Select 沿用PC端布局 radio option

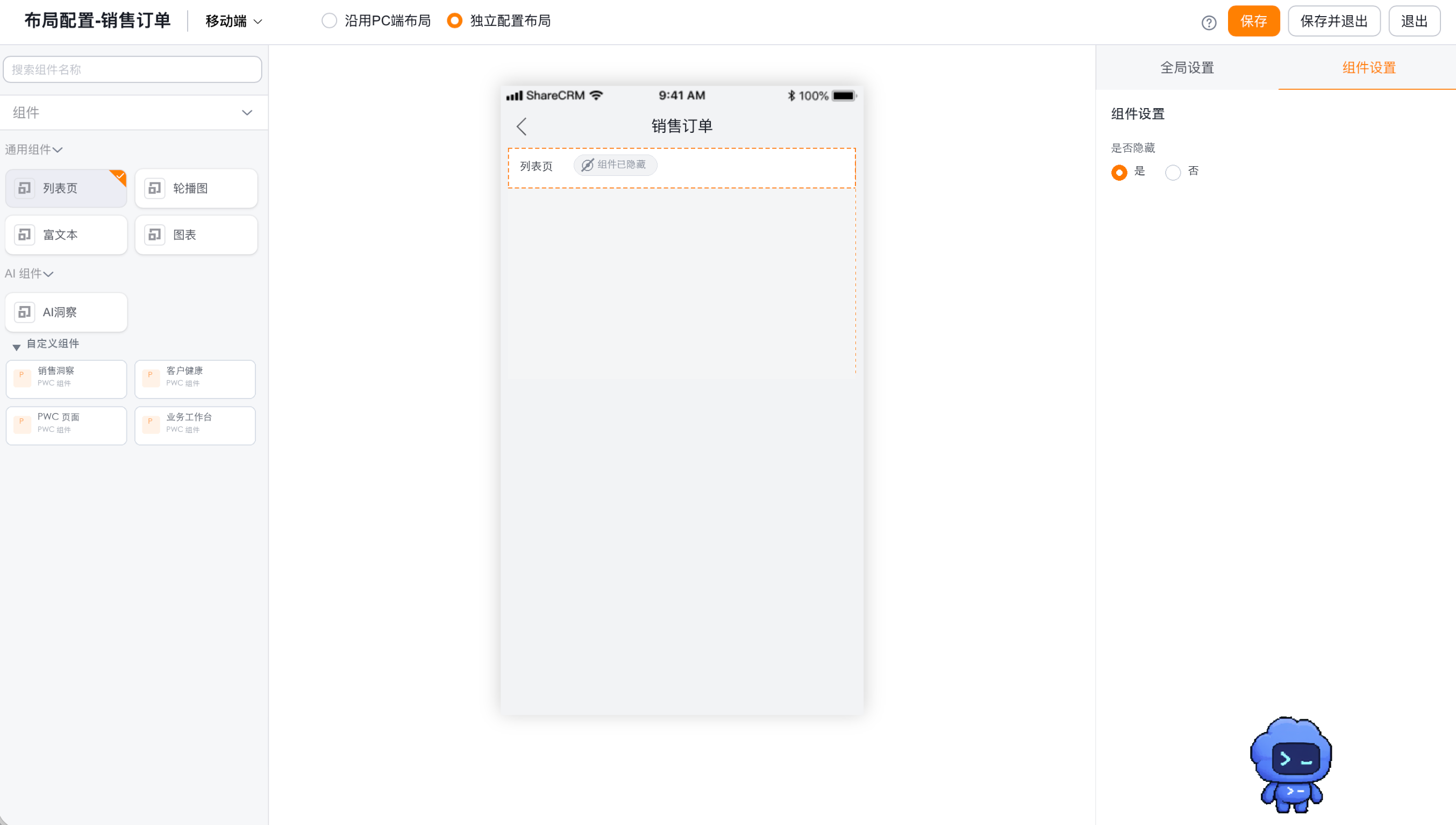[375, 21]
